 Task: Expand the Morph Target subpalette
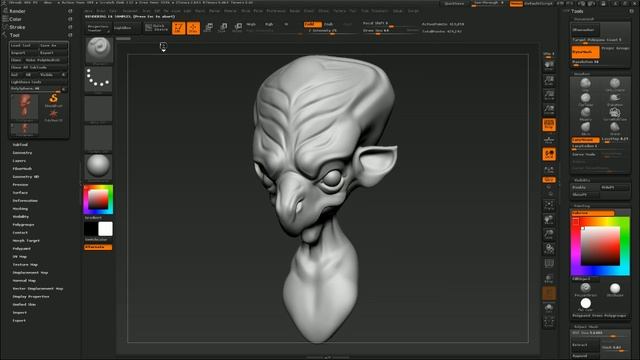(x=26, y=241)
